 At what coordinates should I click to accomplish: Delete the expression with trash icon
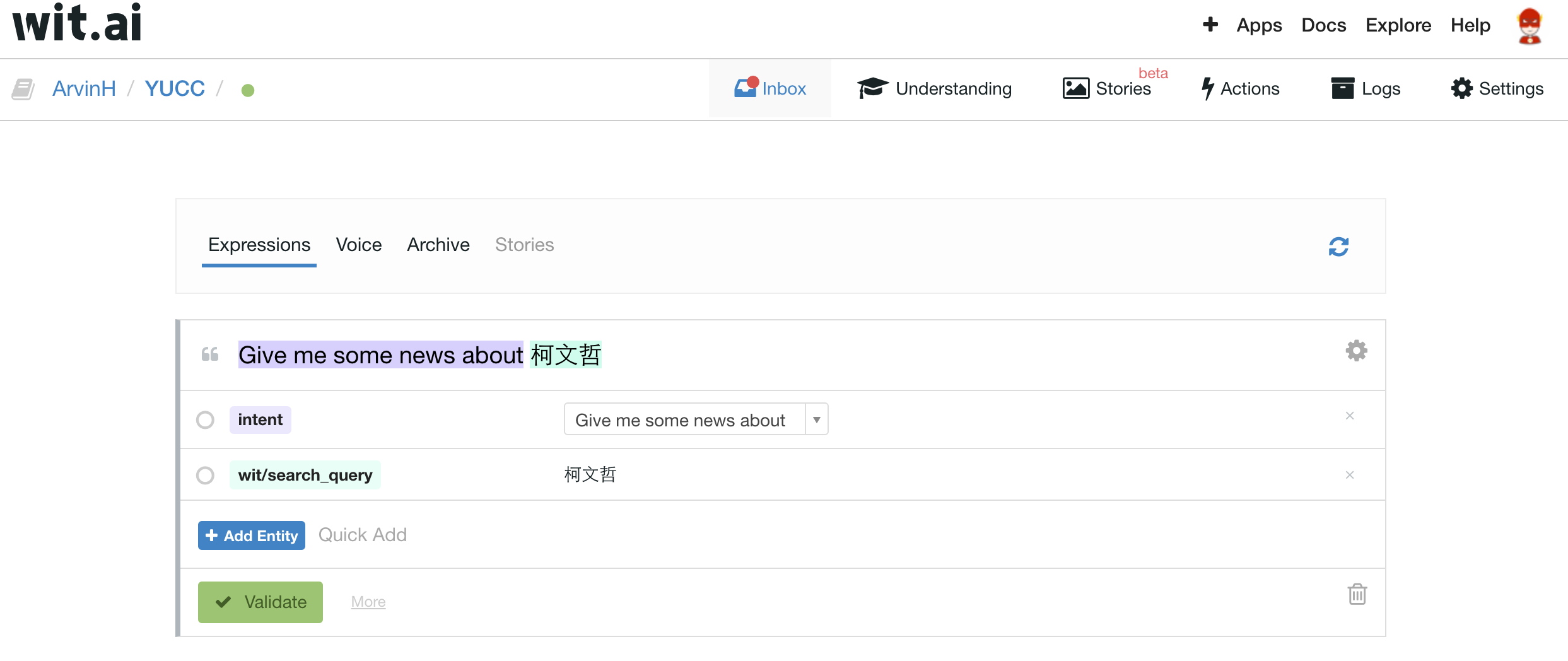click(x=1357, y=594)
